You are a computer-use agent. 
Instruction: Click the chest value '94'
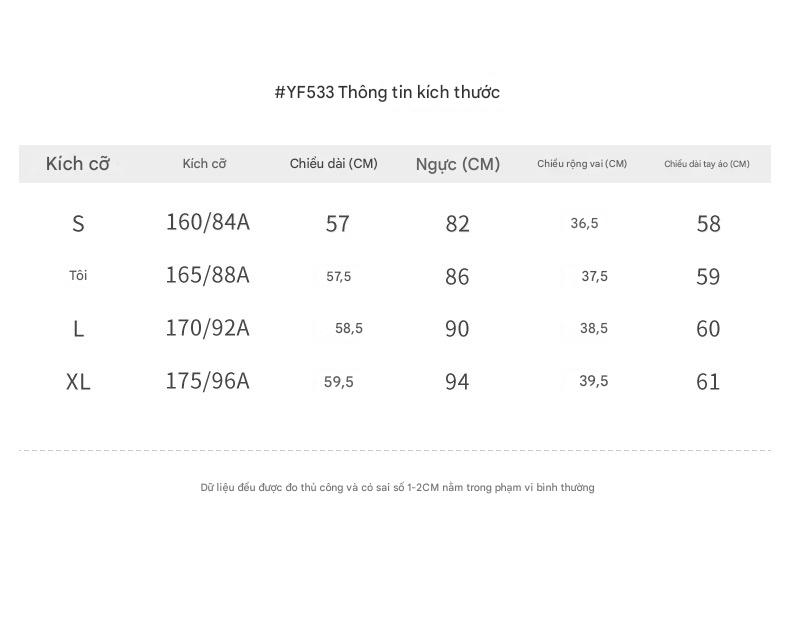[457, 381]
